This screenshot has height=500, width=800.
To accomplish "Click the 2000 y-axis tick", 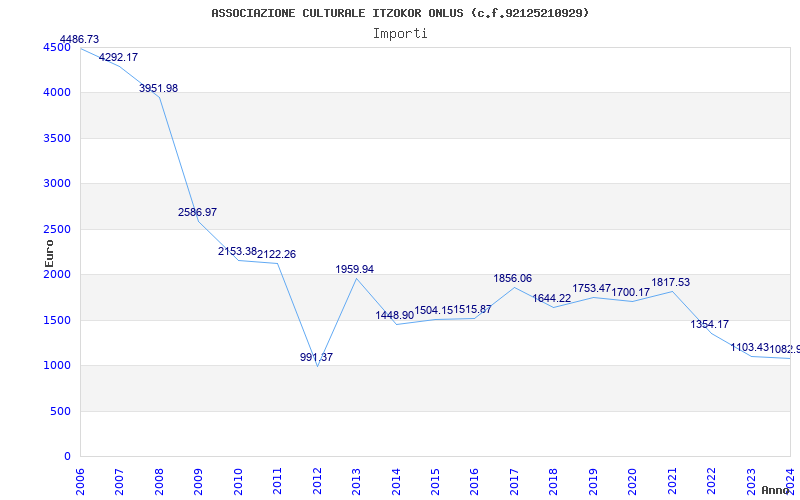I will [57, 274].
